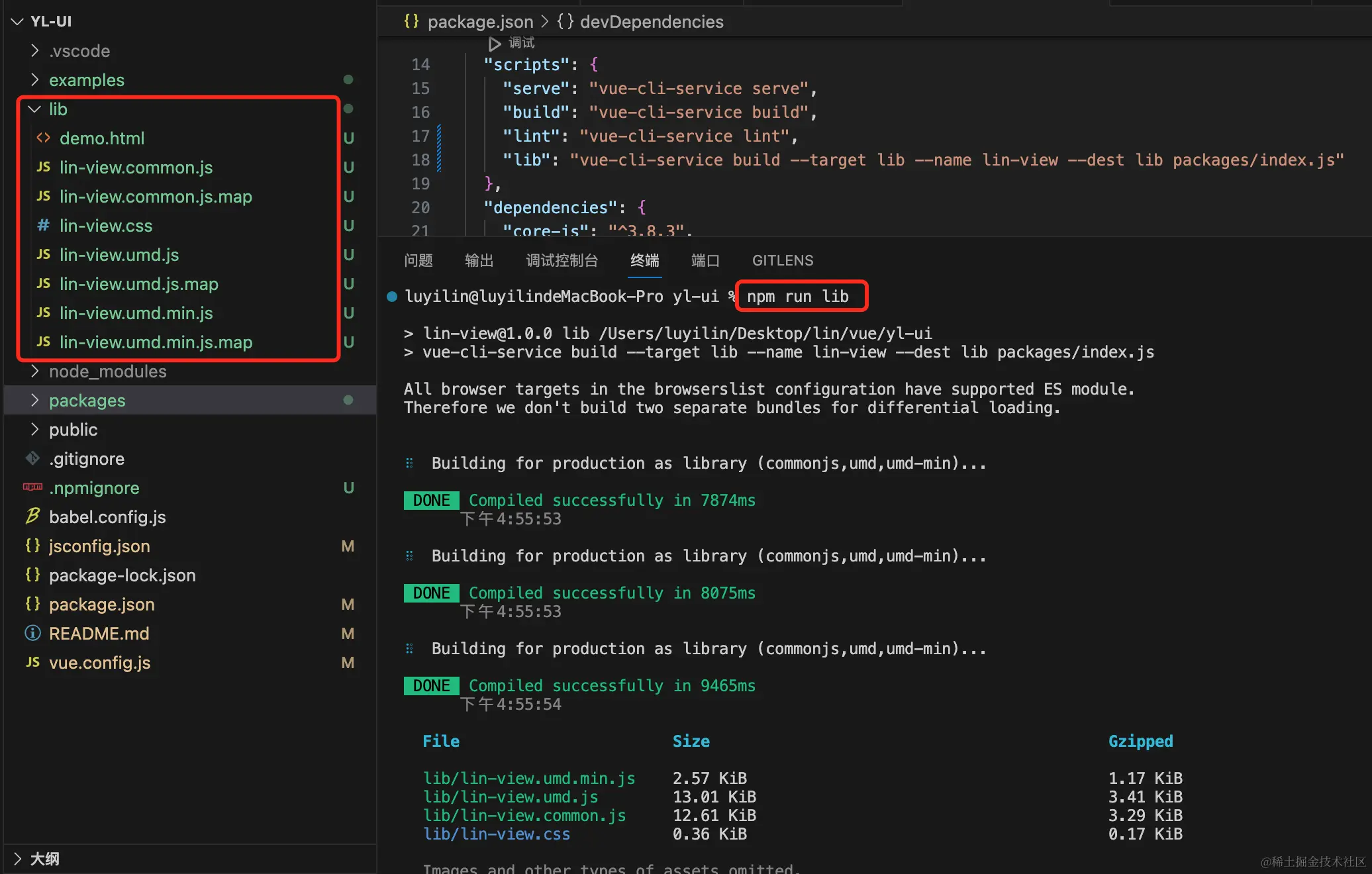Viewport: 1372px width, 874px height.
Task: Collapse the YL-UI project root
Action: (18, 21)
